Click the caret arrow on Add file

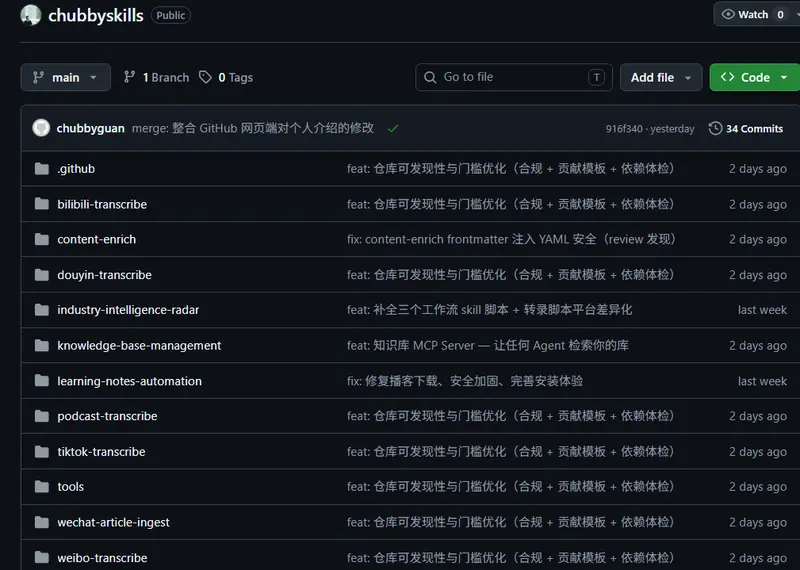(x=688, y=78)
